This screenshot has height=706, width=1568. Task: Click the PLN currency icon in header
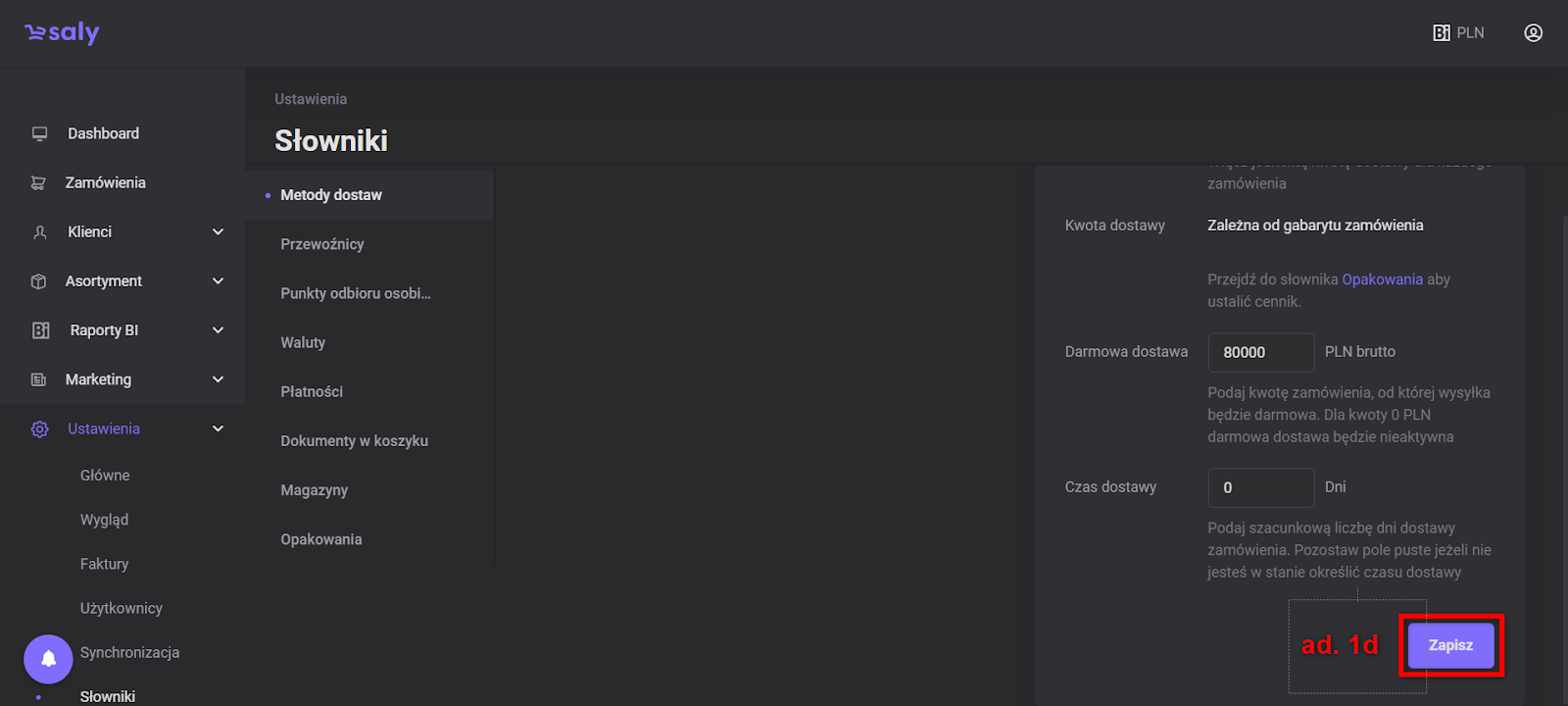(x=1442, y=33)
